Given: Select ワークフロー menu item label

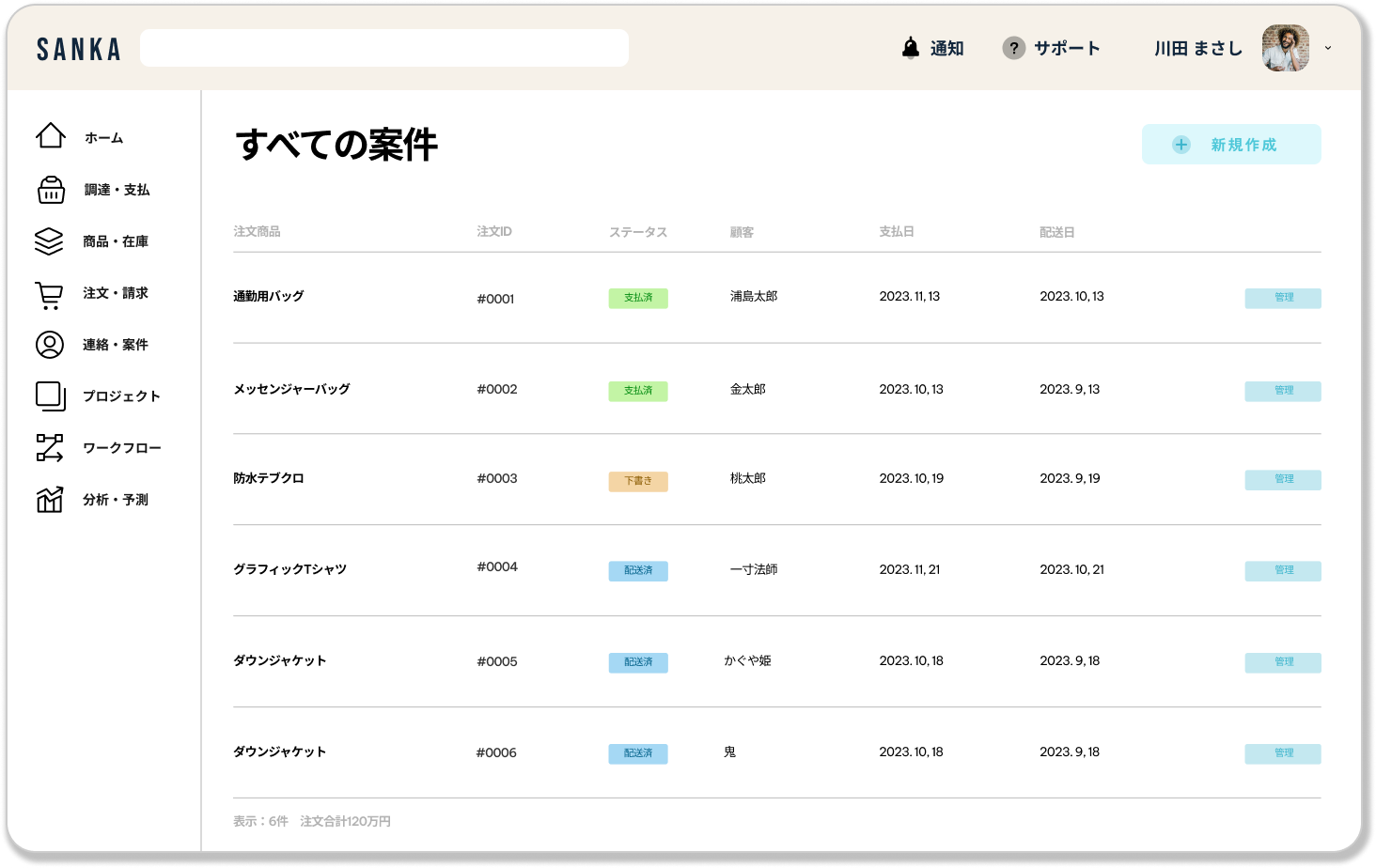Looking at the screenshot, I should point(122,448).
